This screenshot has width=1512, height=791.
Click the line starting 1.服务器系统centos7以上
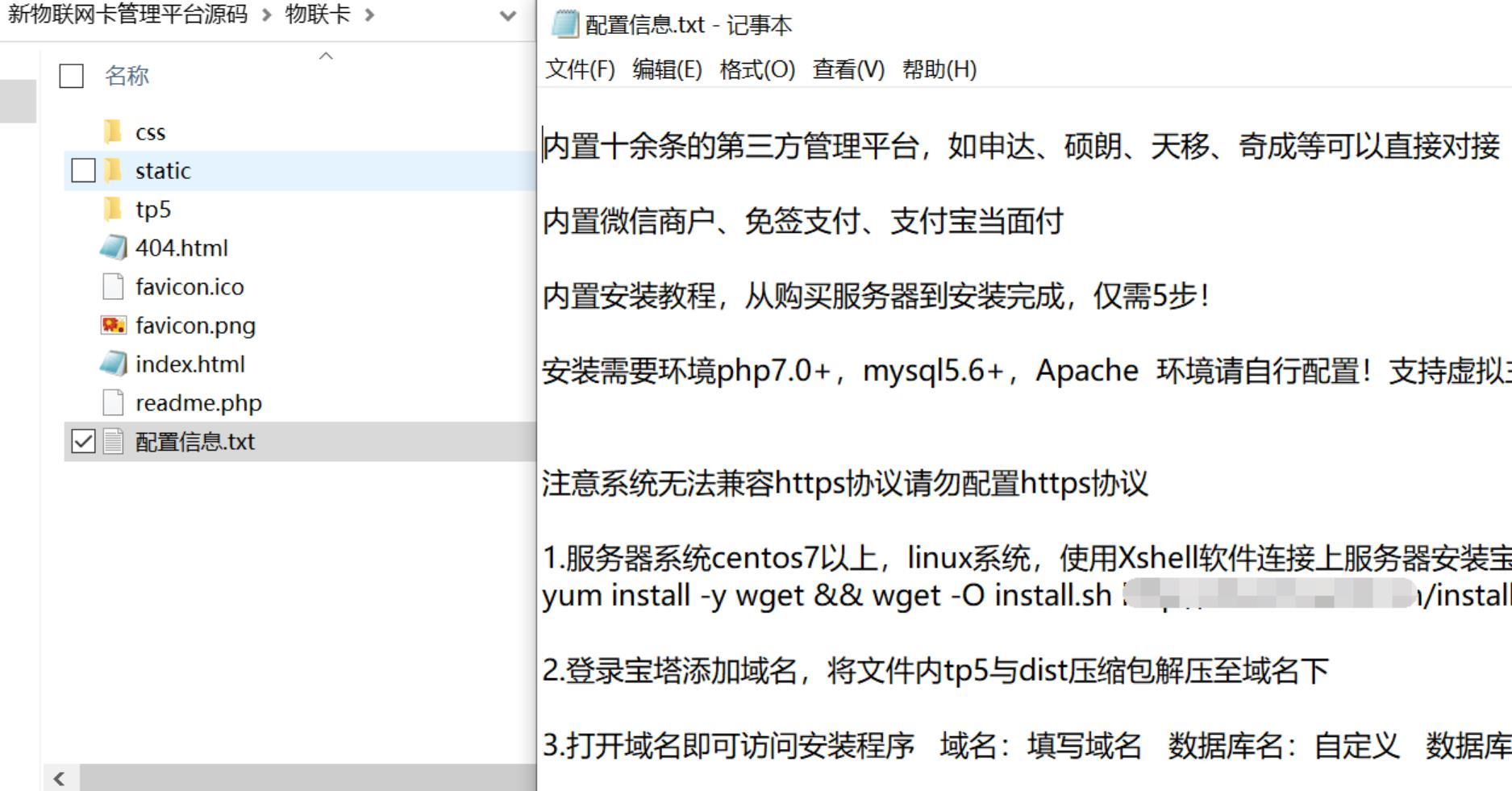1026,557
